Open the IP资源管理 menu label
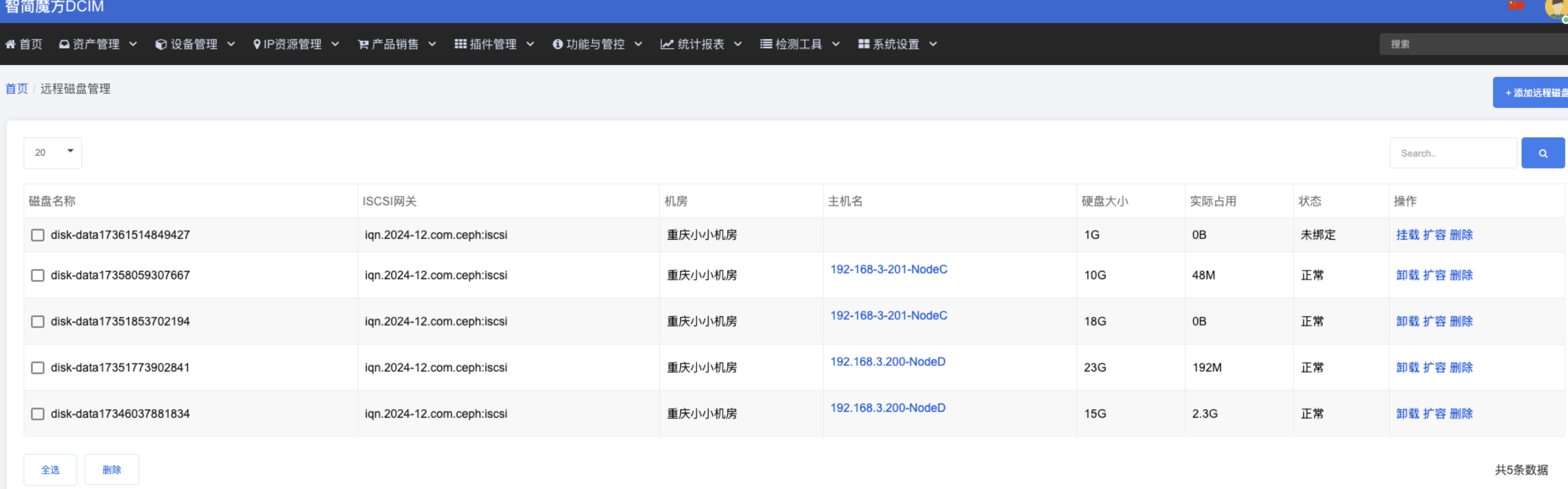1568x489 pixels. tap(293, 44)
